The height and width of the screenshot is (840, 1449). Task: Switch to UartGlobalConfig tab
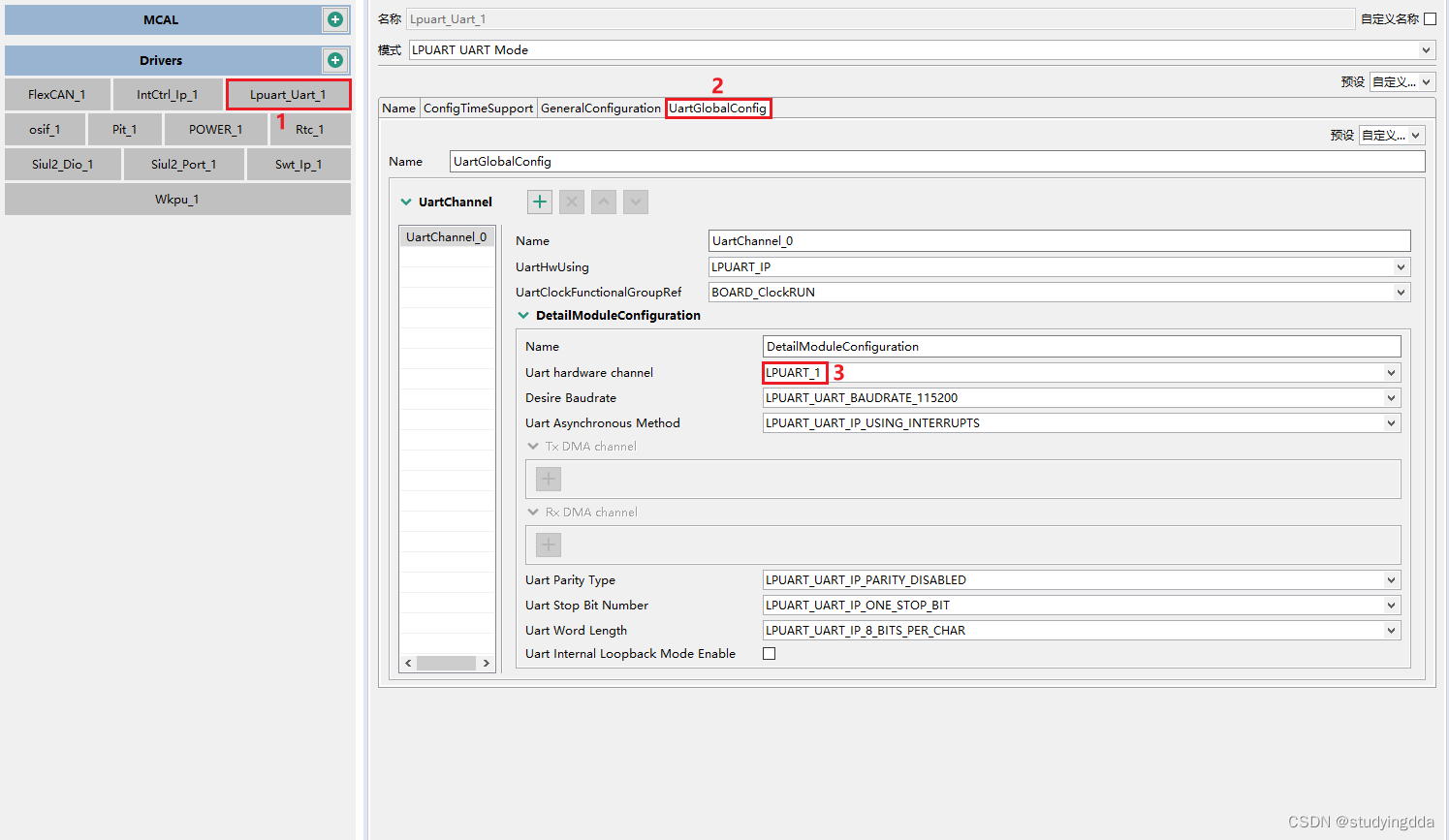[x=717, y=109]
